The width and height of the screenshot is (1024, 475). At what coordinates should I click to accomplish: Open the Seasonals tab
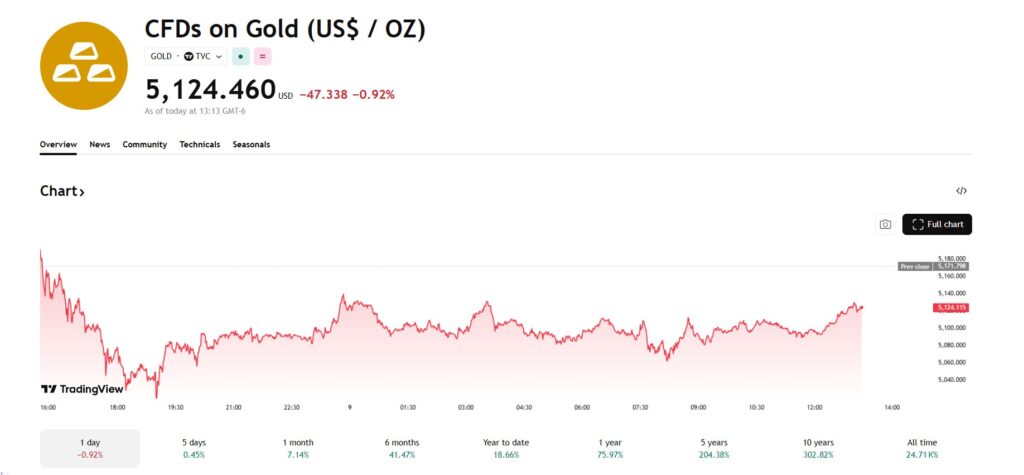pos(251,145)
